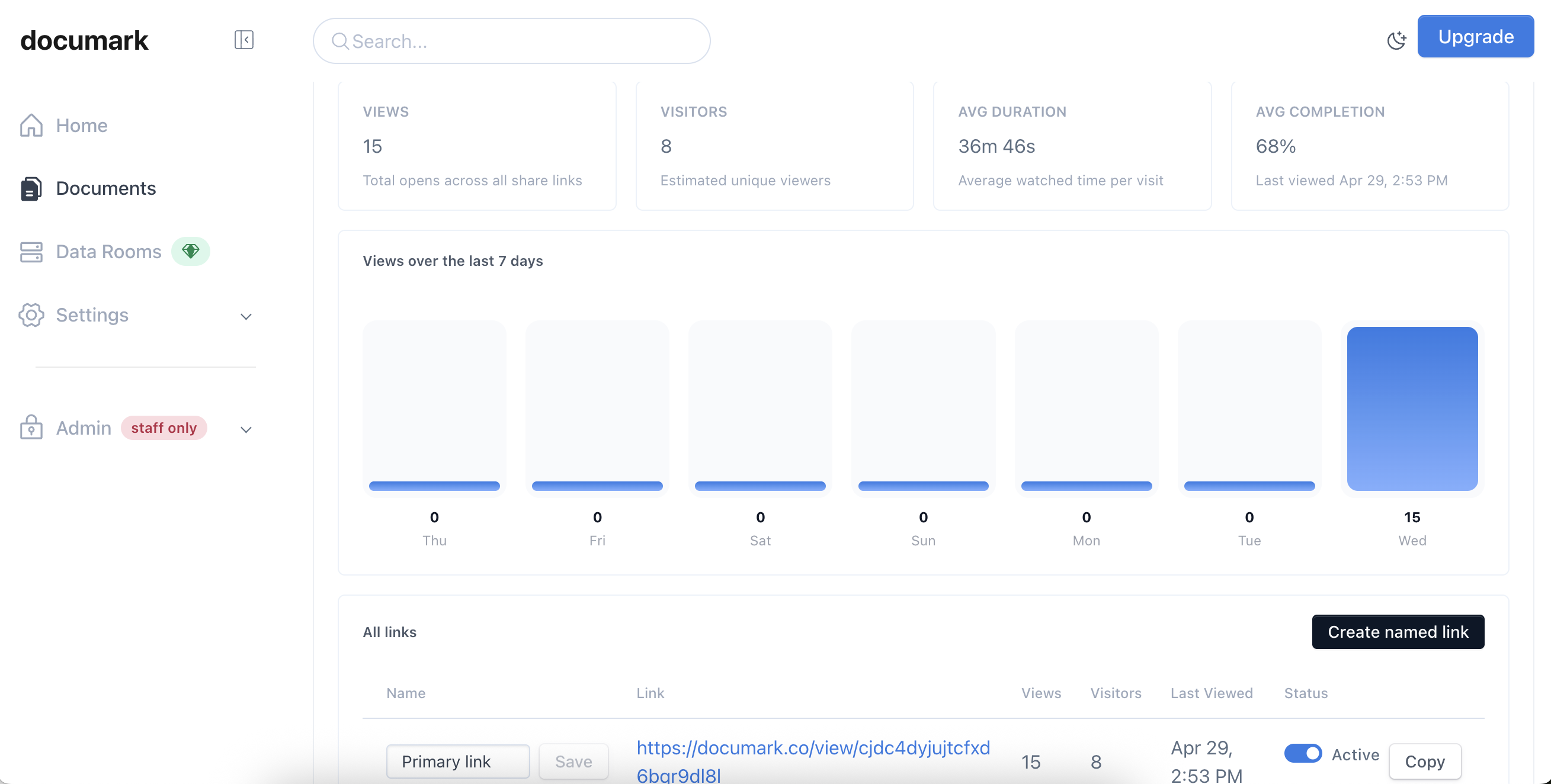Click 'Total opens across all share links'
This screenshot has width=1551, height=784.
472,181
